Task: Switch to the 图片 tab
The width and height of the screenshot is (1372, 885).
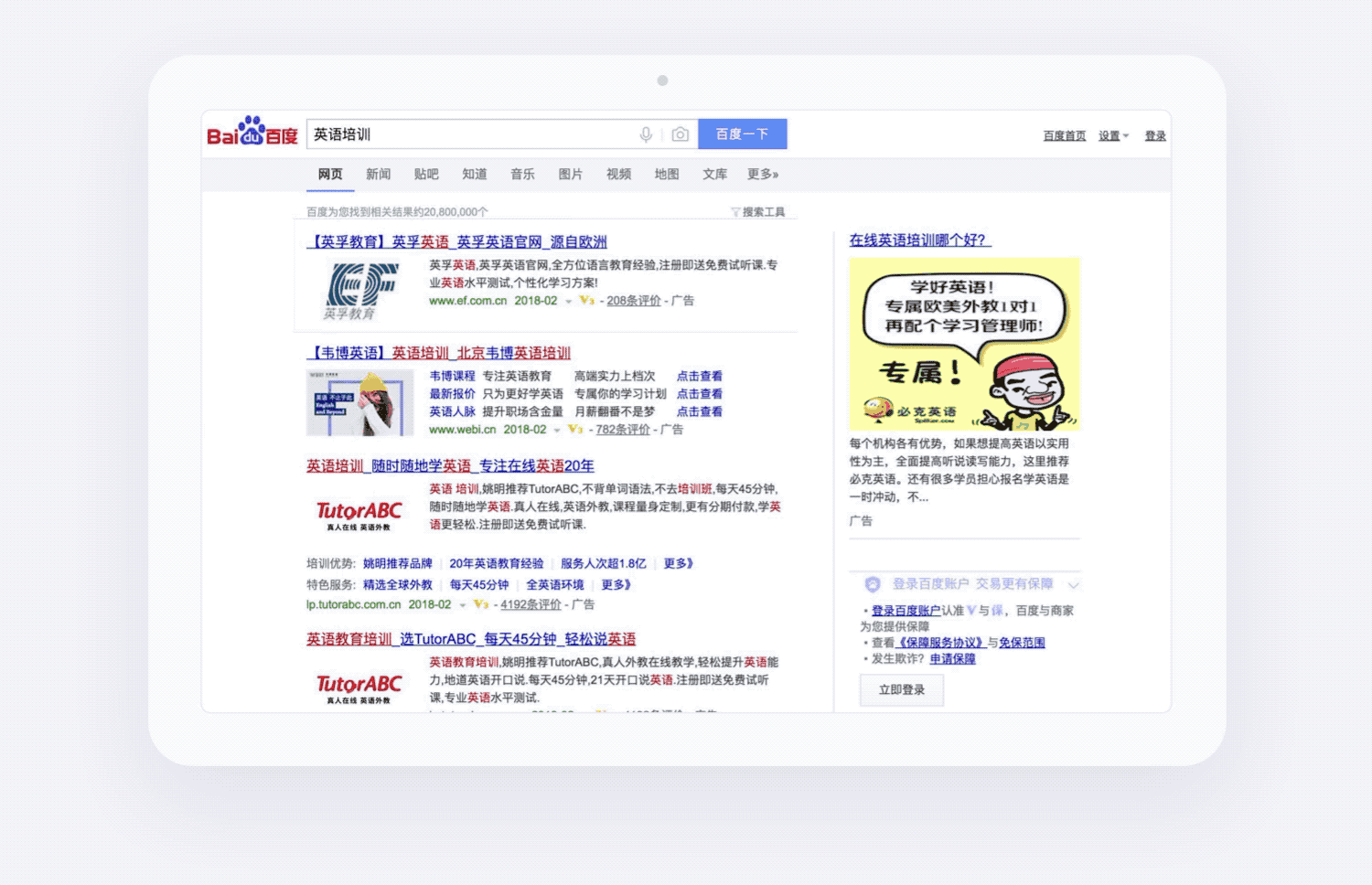Action: click(570, 175)
